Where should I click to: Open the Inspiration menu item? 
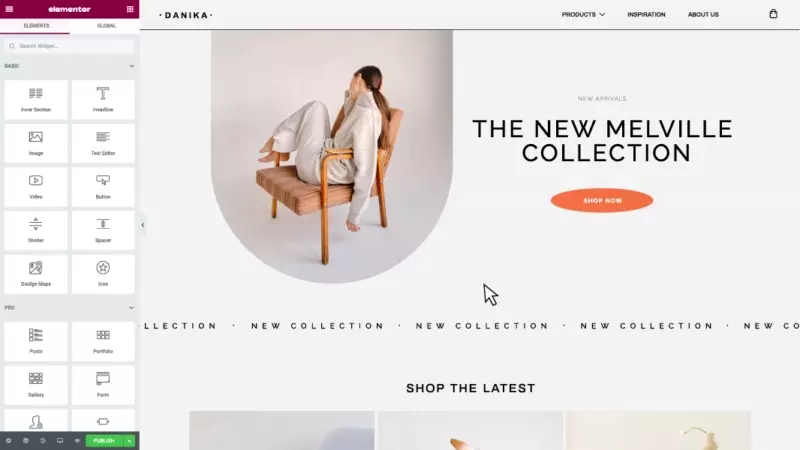[x=646, y=14]
